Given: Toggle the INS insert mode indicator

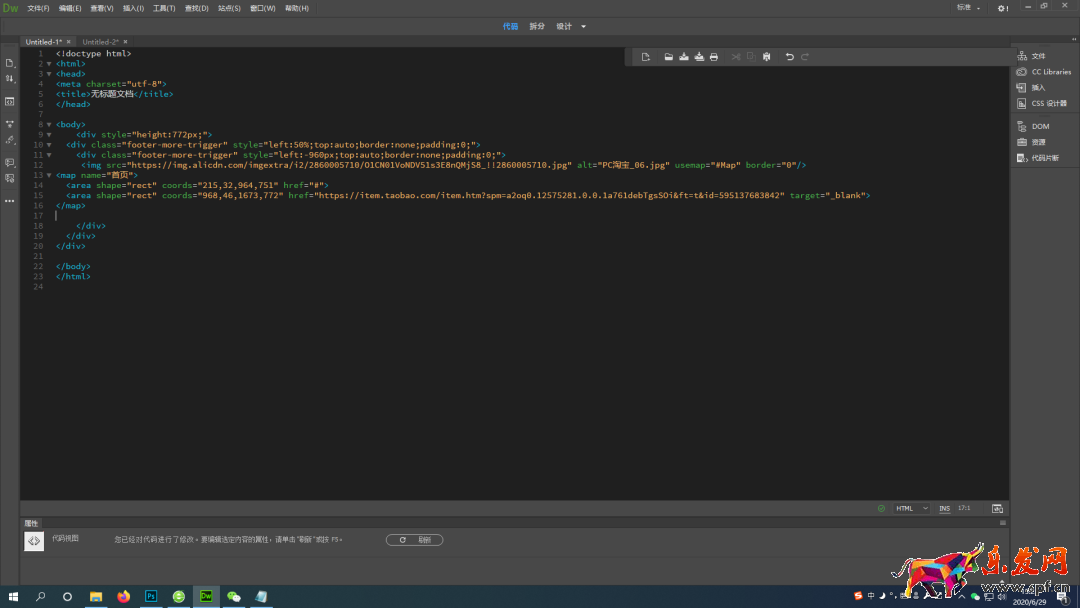Looking at the screenshot, I should click(944, 508).
